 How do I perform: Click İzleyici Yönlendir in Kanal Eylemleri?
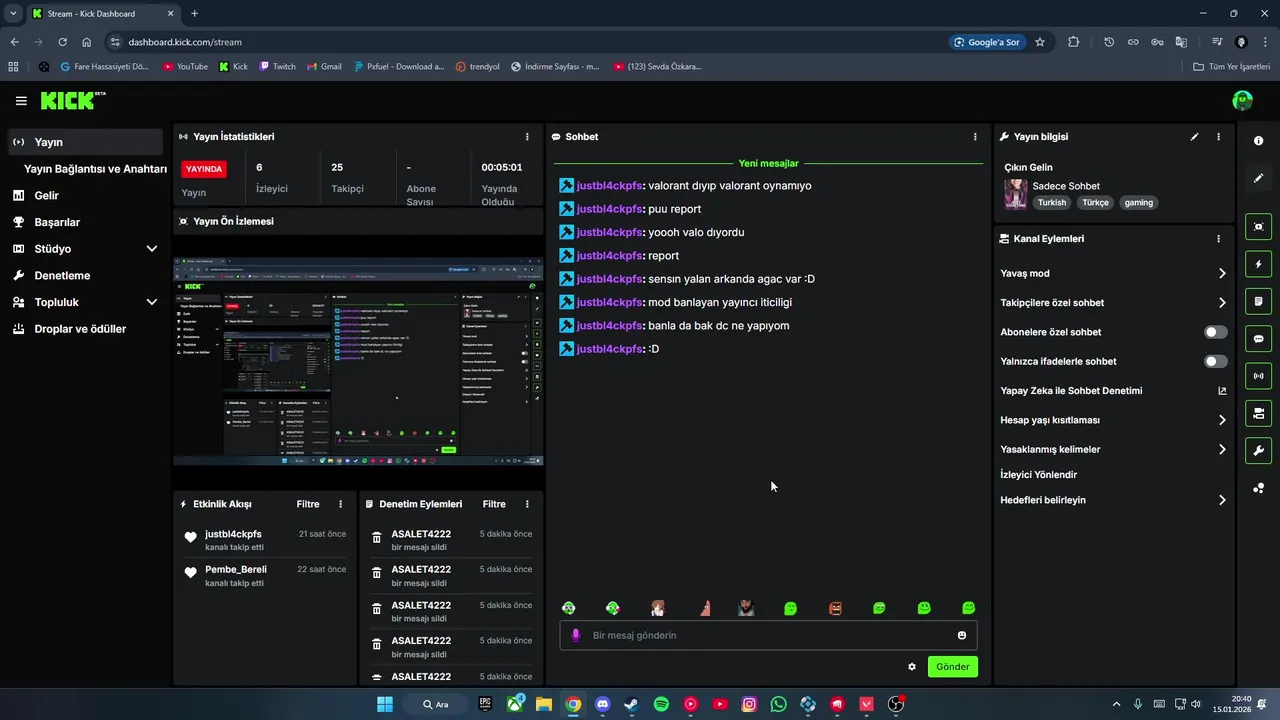(x=1038, y=475)
